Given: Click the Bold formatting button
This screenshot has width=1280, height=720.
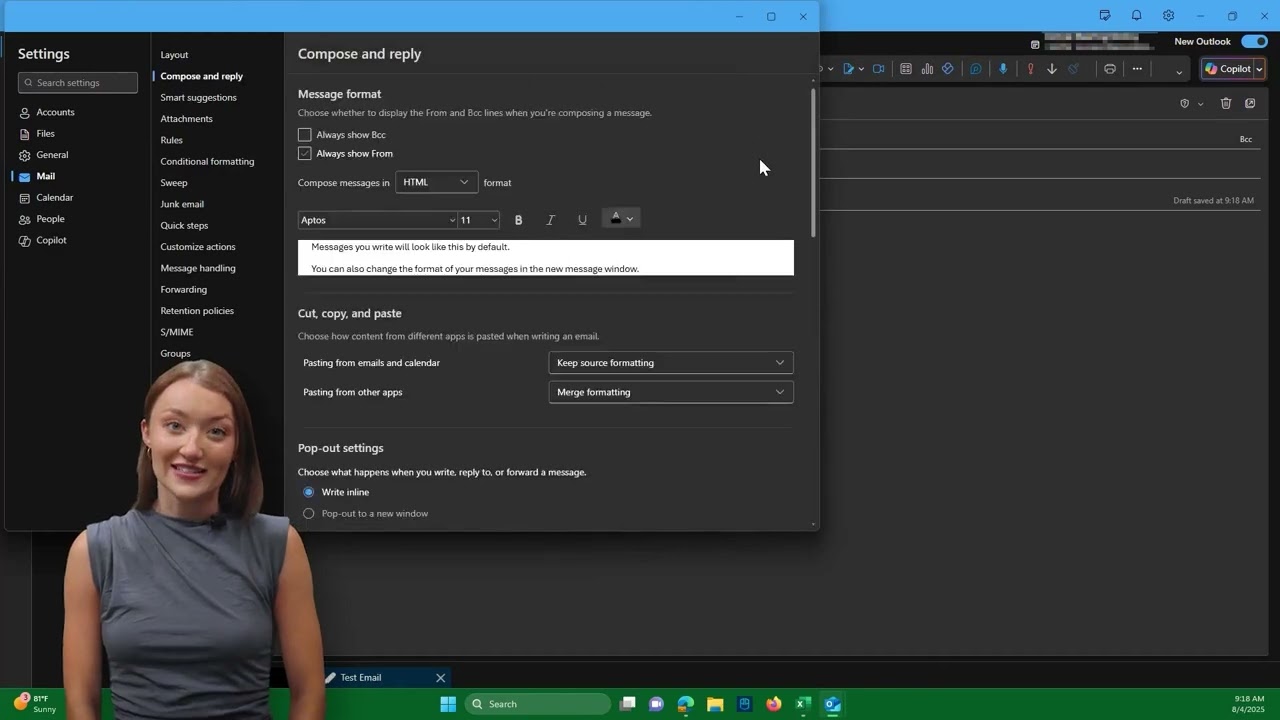Looking at the screenshot, I should point(518,220).
